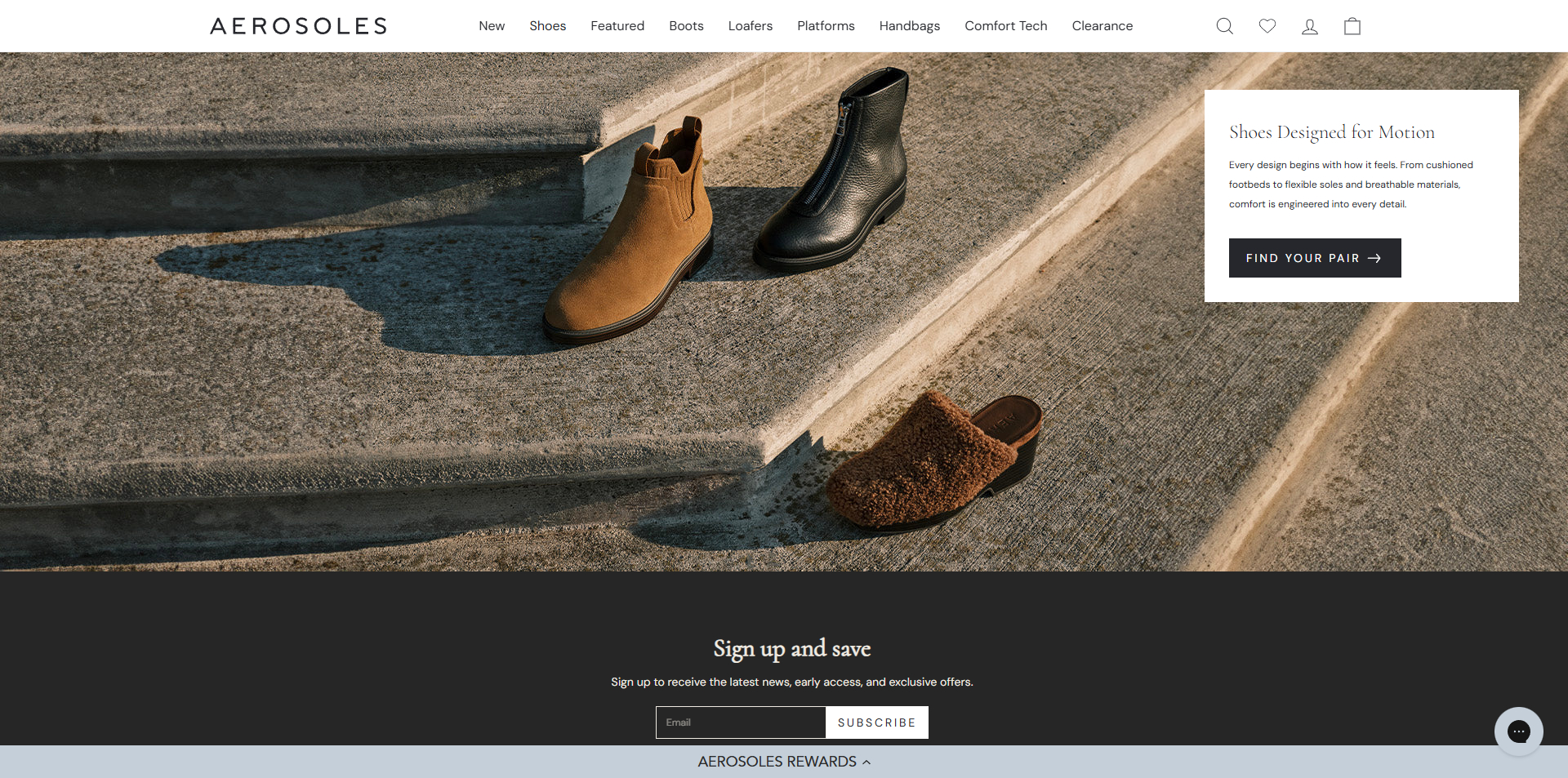The width and height of the screenshot is (1568, 778).
Task: Open the Handbags section
Action: 909,25
